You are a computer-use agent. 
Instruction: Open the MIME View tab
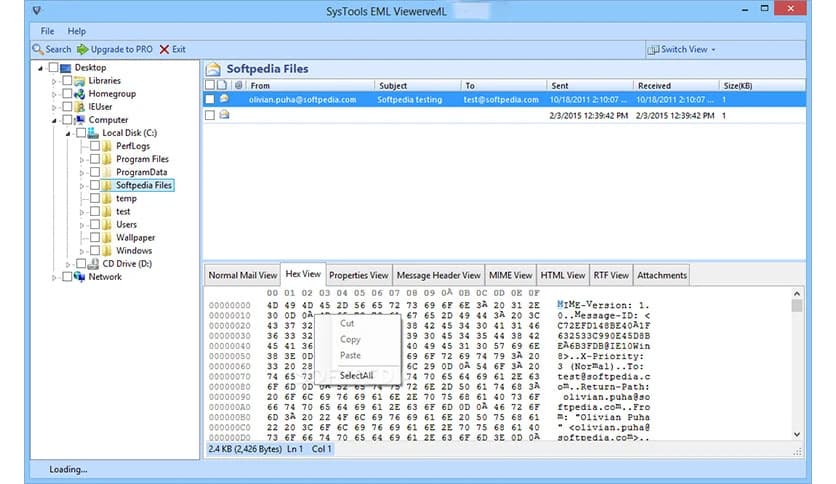pos(510,275)
